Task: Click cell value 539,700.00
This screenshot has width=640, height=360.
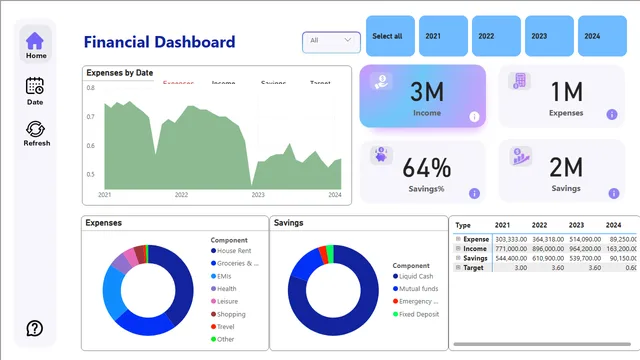Action: click(585, 258)
